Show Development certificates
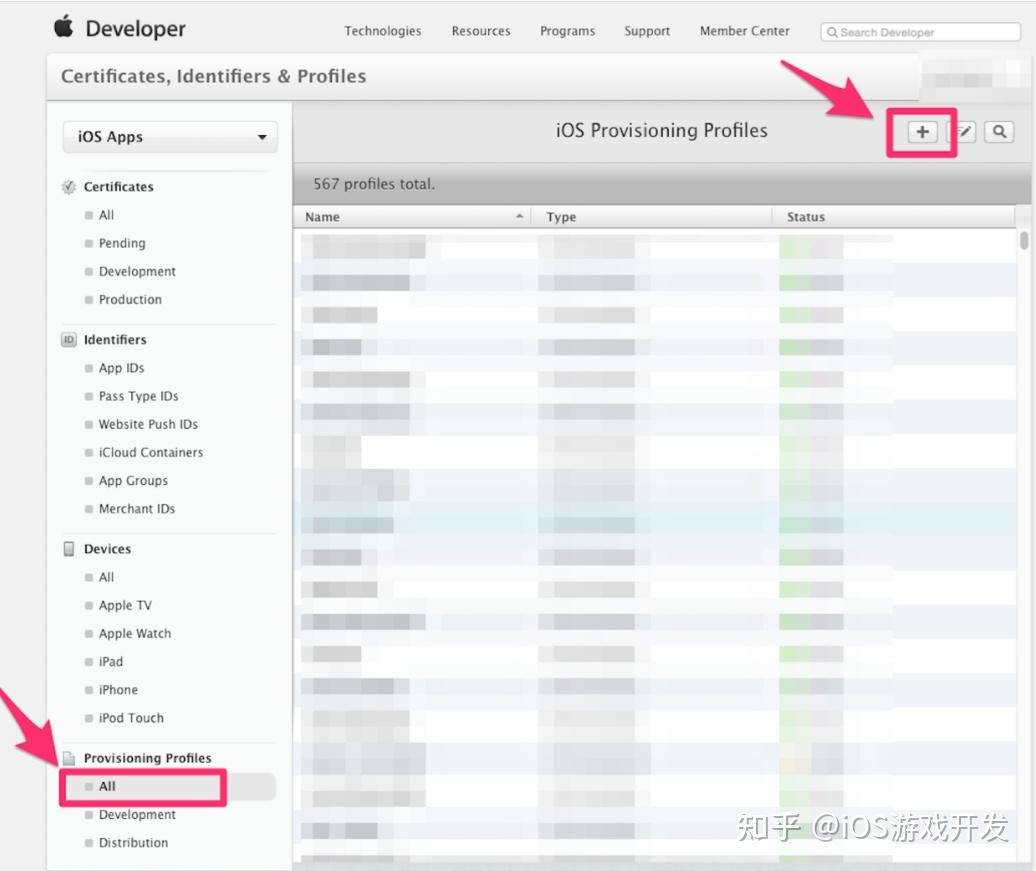Image resolution: width=1036 pixels, height=871 pixels. pyautogui.click(x=137, y=272)
